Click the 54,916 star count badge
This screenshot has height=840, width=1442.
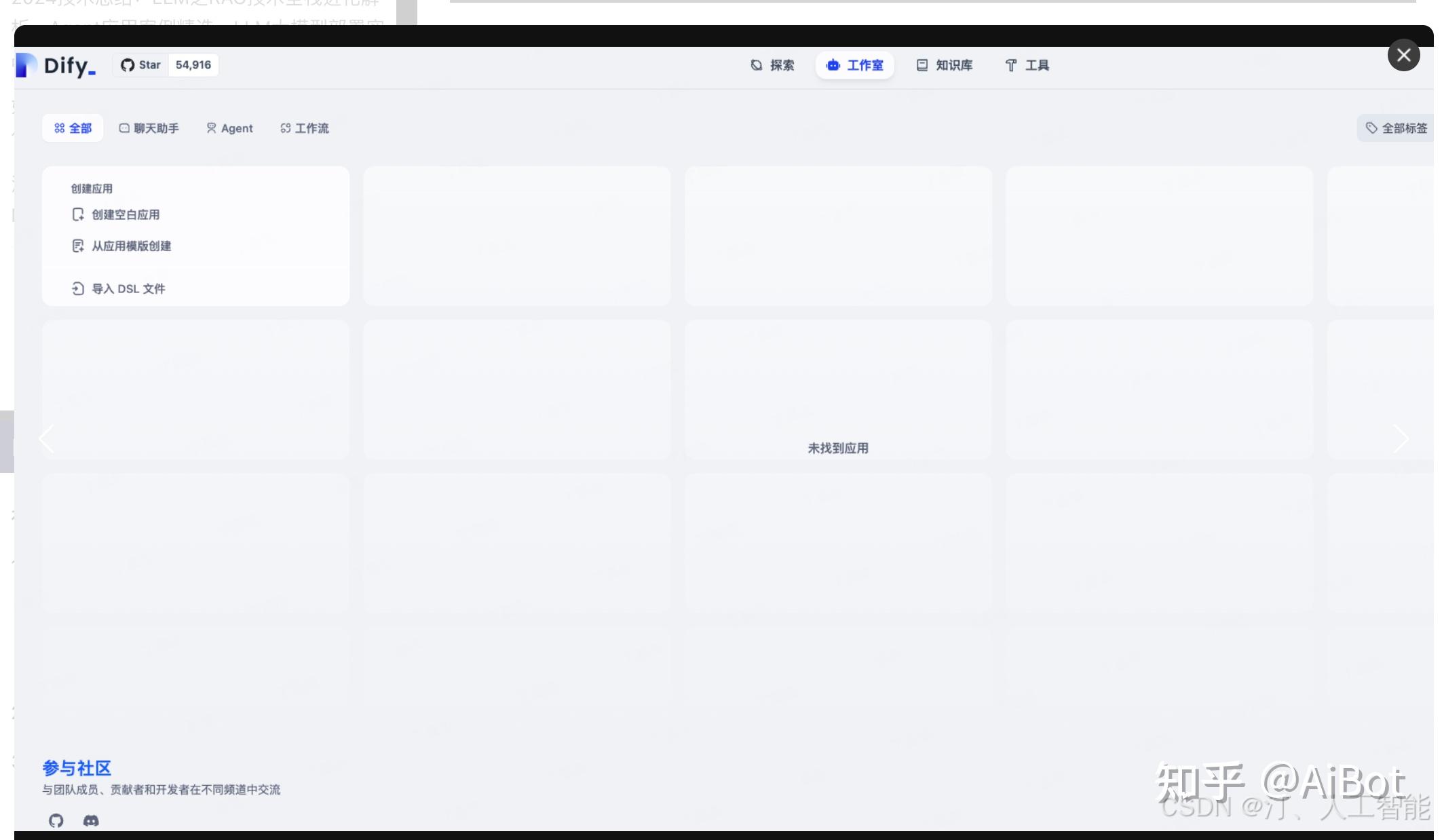(x=192, y=64)
